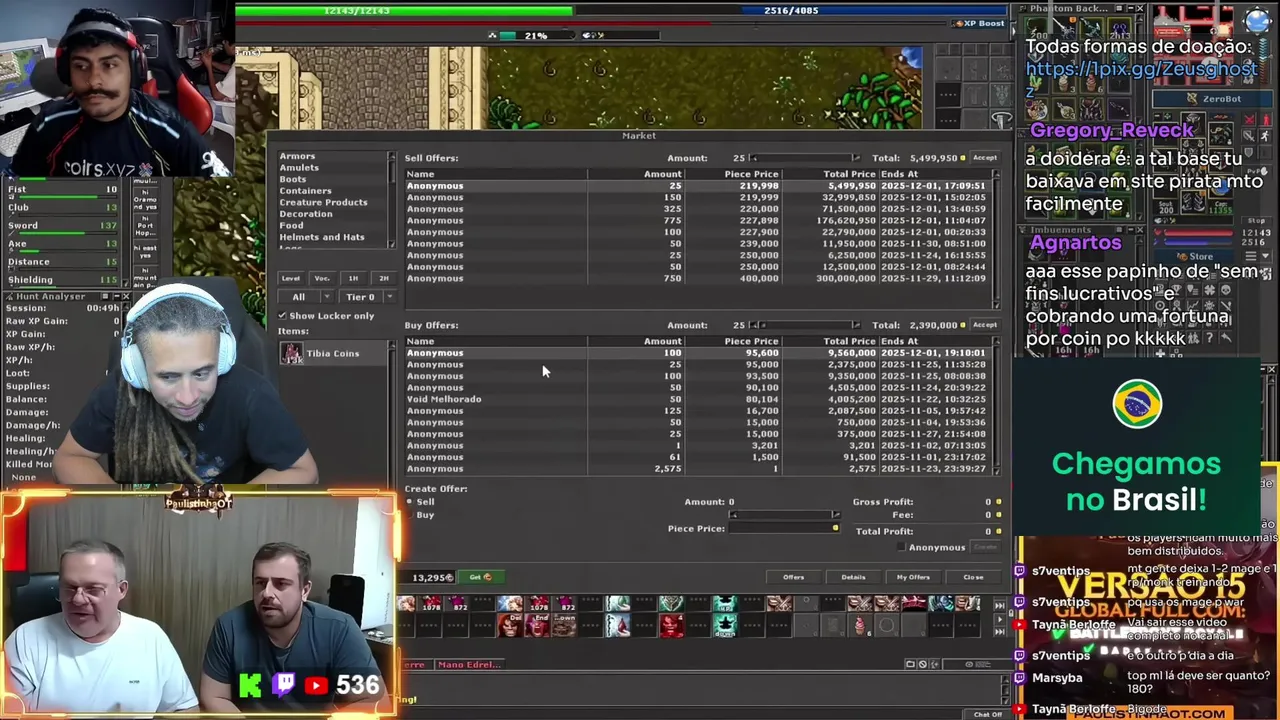Click the Piece Price input field
Image resolution: width=1280 pixels, height=720 pixels.
coord(785,528)
